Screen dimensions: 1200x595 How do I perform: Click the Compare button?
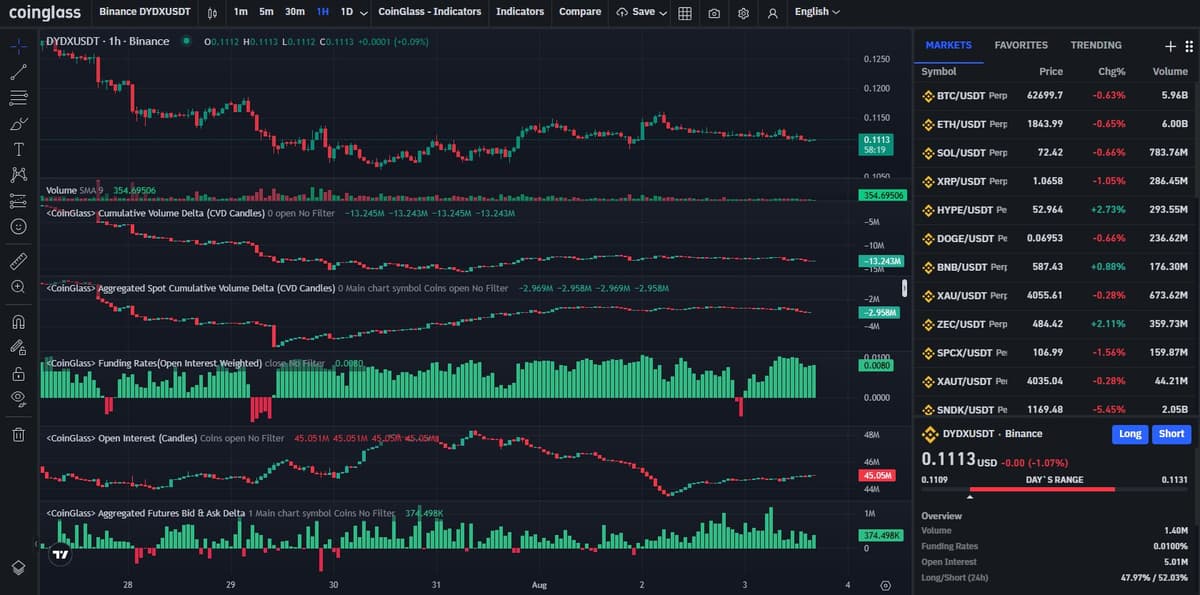pyautogui.click(x=580, y=12)
